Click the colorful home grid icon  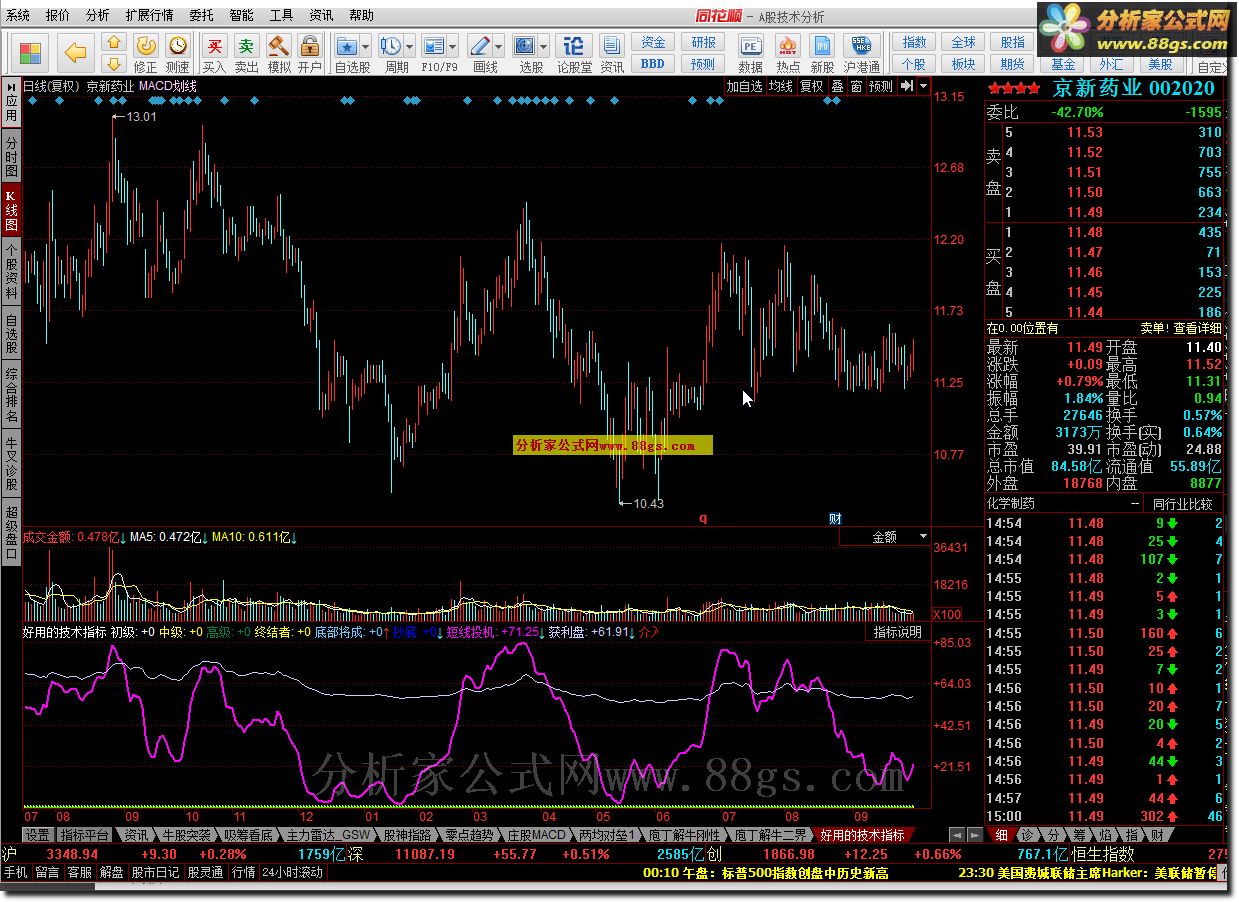point(31,53)
